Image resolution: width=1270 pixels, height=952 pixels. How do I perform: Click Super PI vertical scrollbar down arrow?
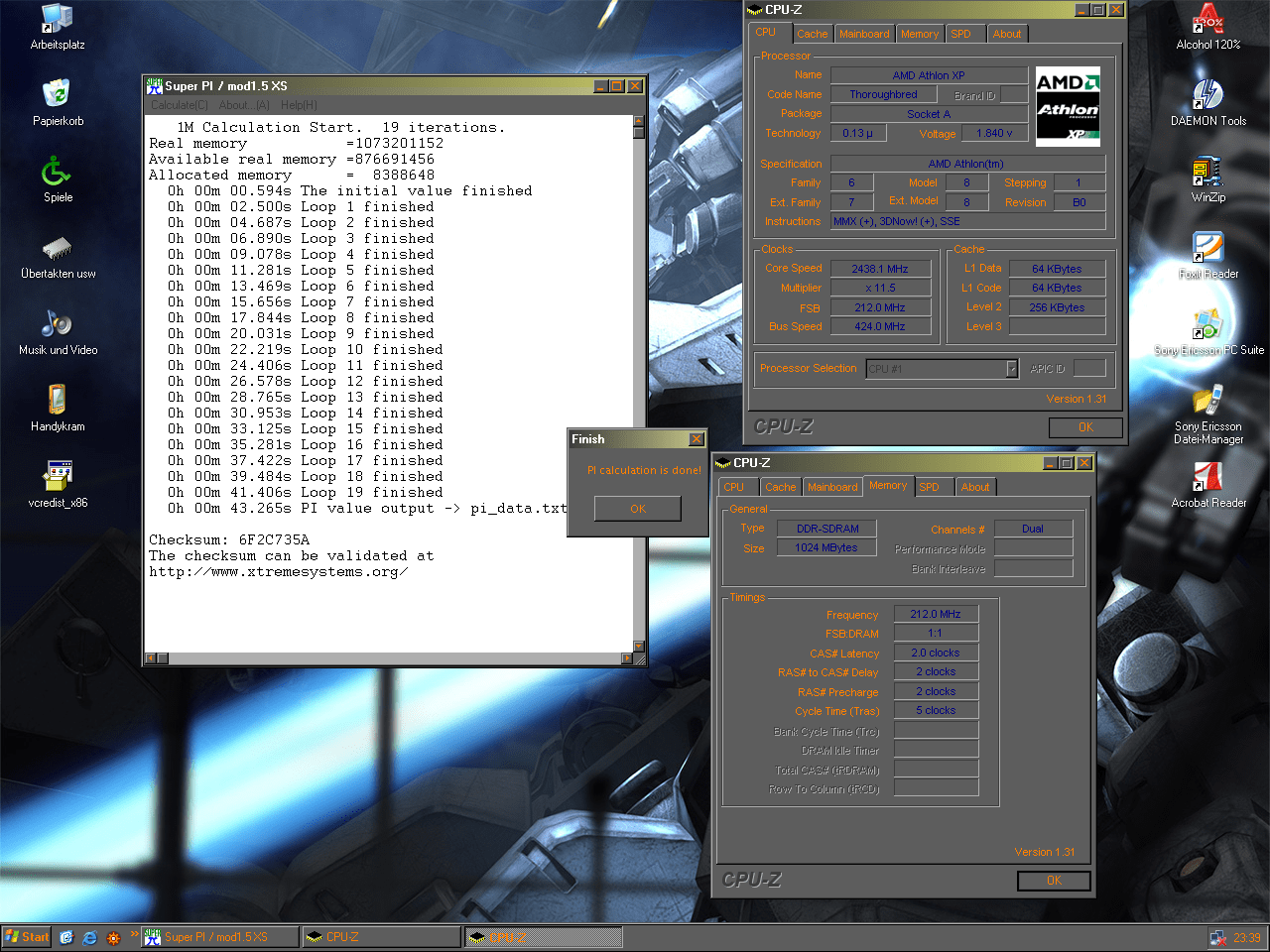[639, 645]
